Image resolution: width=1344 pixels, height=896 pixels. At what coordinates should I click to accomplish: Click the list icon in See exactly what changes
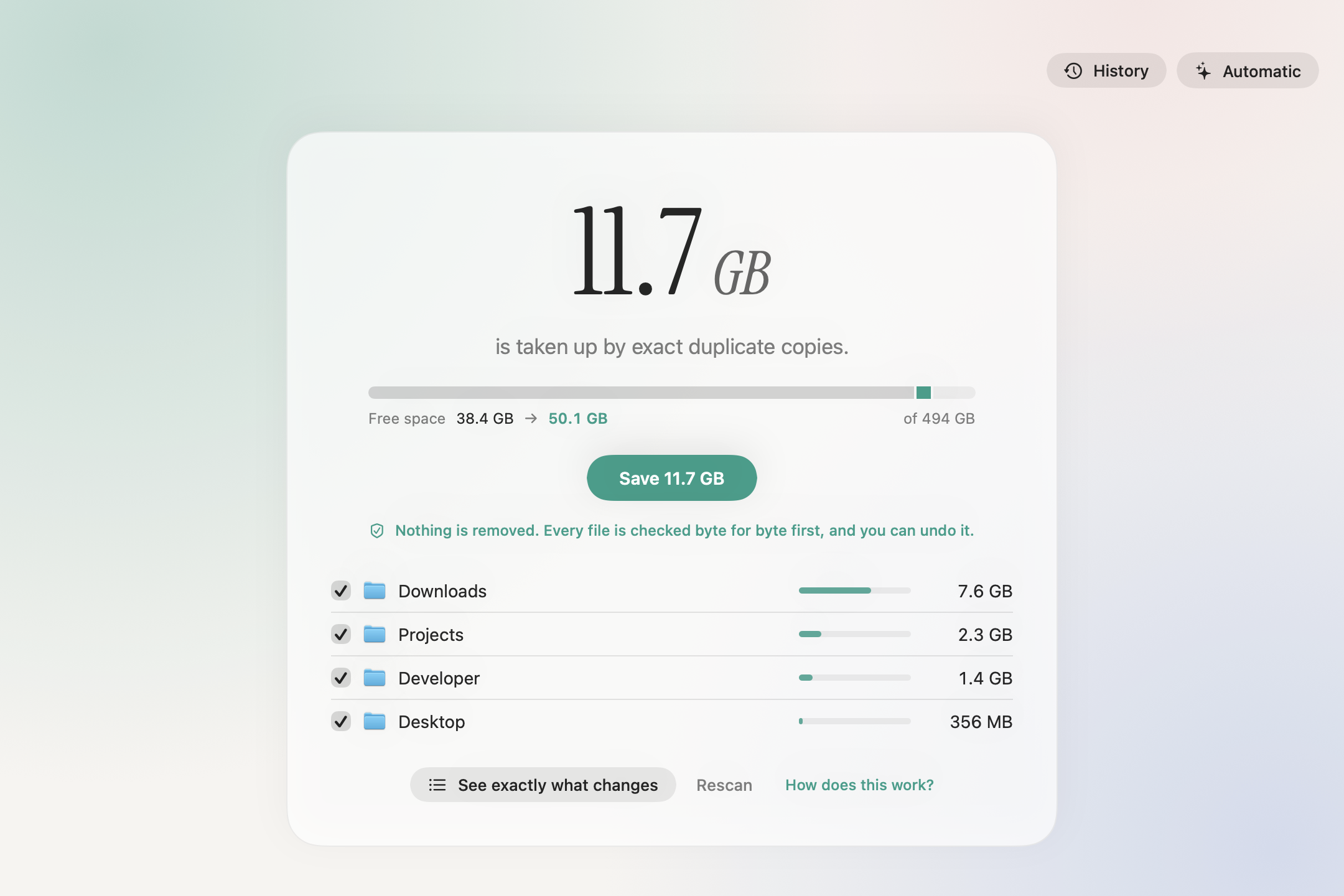click(437, 785)
